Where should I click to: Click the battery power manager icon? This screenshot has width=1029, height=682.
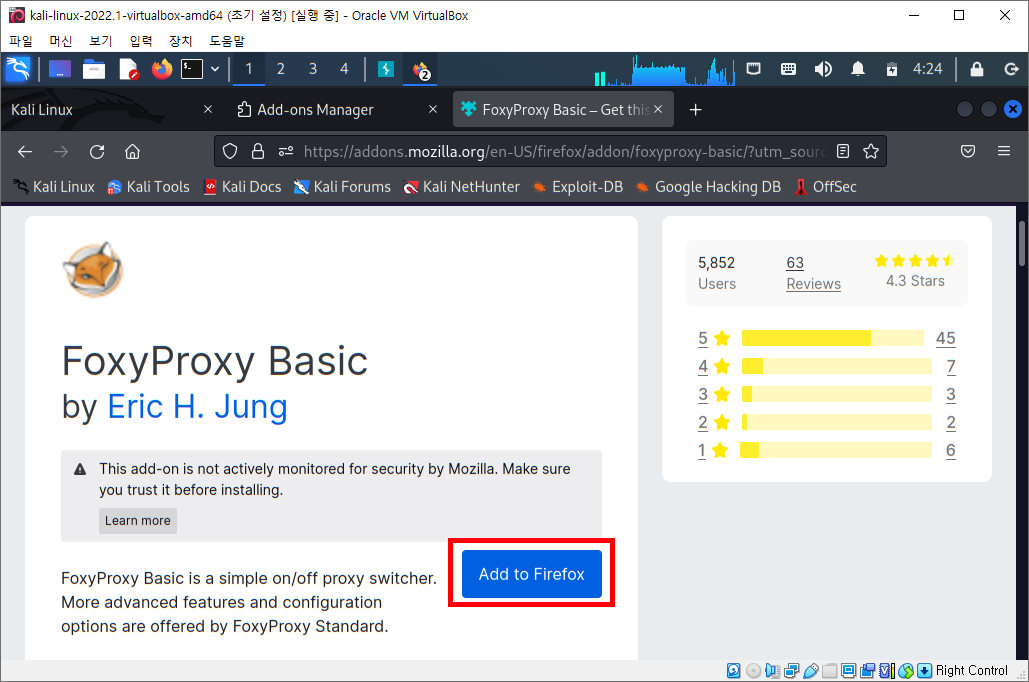(891, 69)
